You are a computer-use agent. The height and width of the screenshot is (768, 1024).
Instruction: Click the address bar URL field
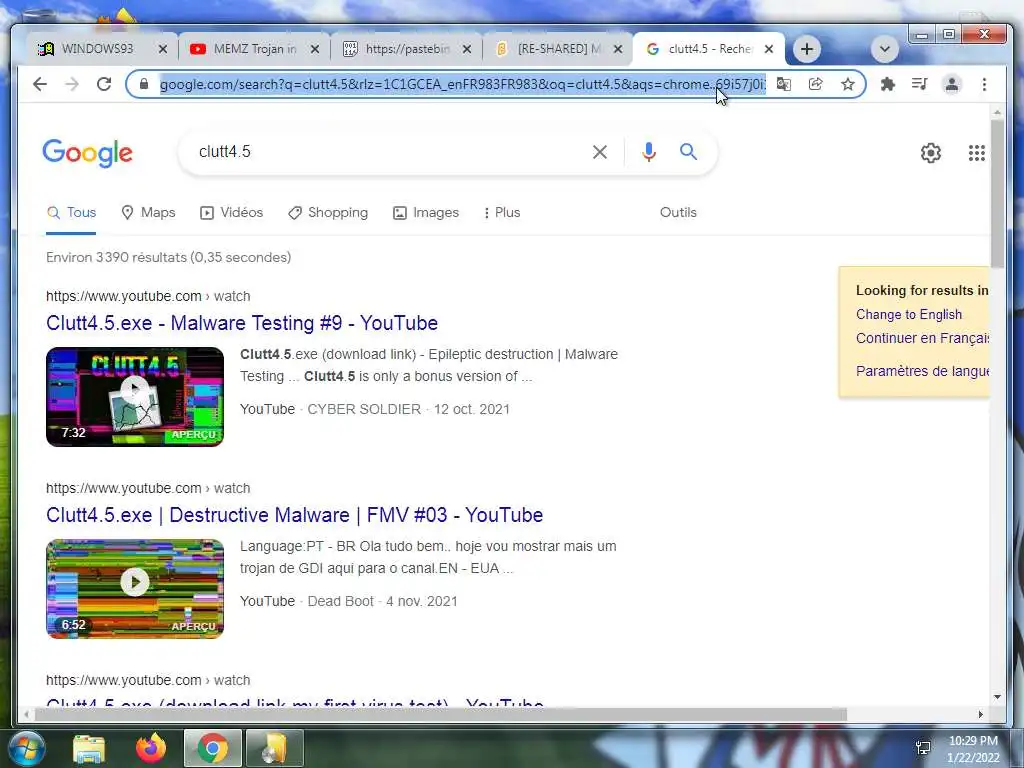(462, 84)
